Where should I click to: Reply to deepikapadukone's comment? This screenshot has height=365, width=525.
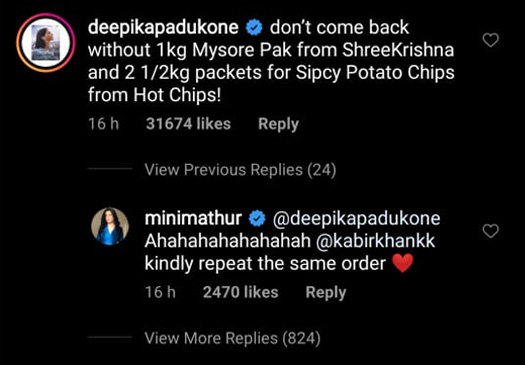point(278,124)
